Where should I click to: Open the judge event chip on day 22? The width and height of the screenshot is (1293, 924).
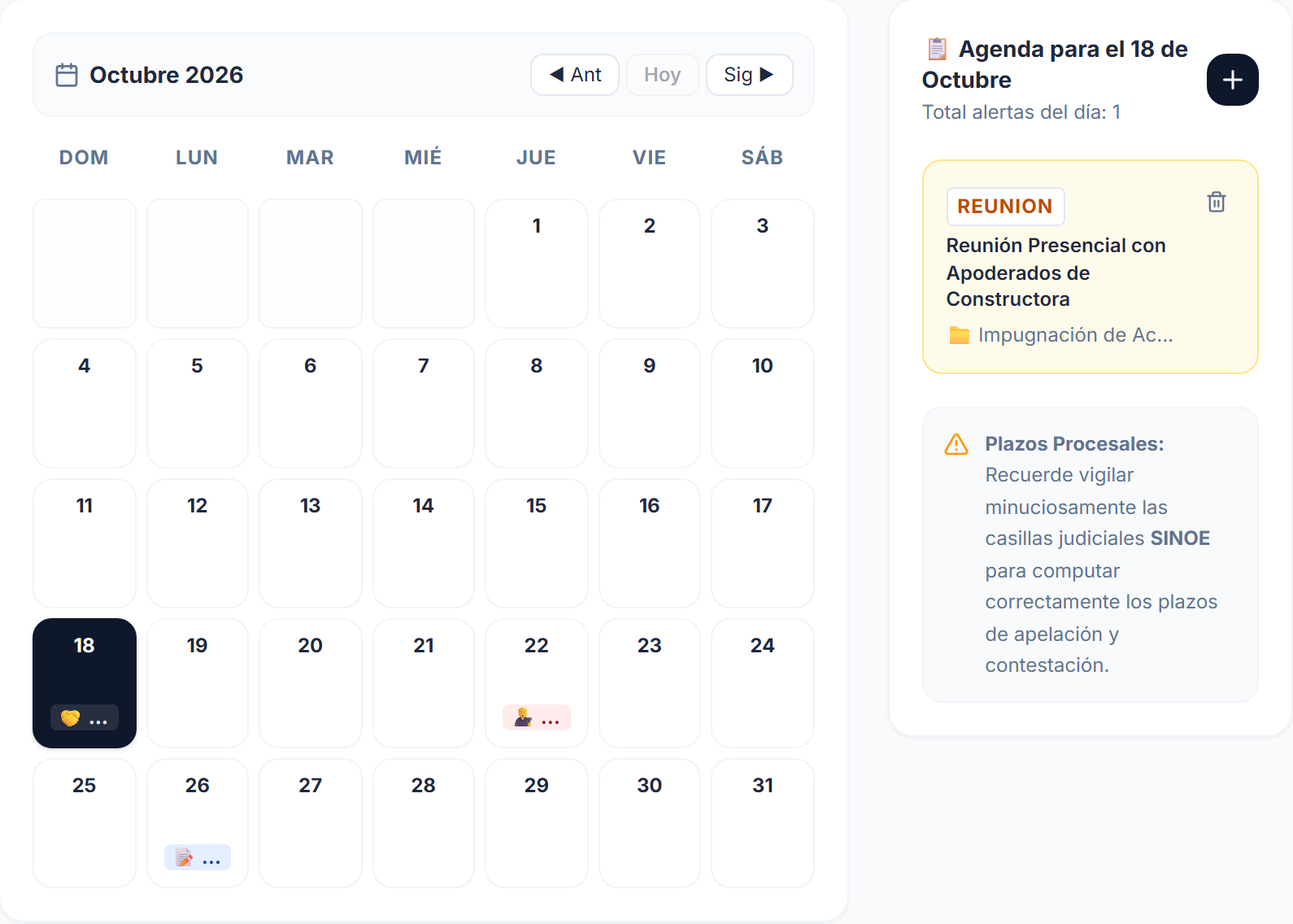tap(537, 718)
